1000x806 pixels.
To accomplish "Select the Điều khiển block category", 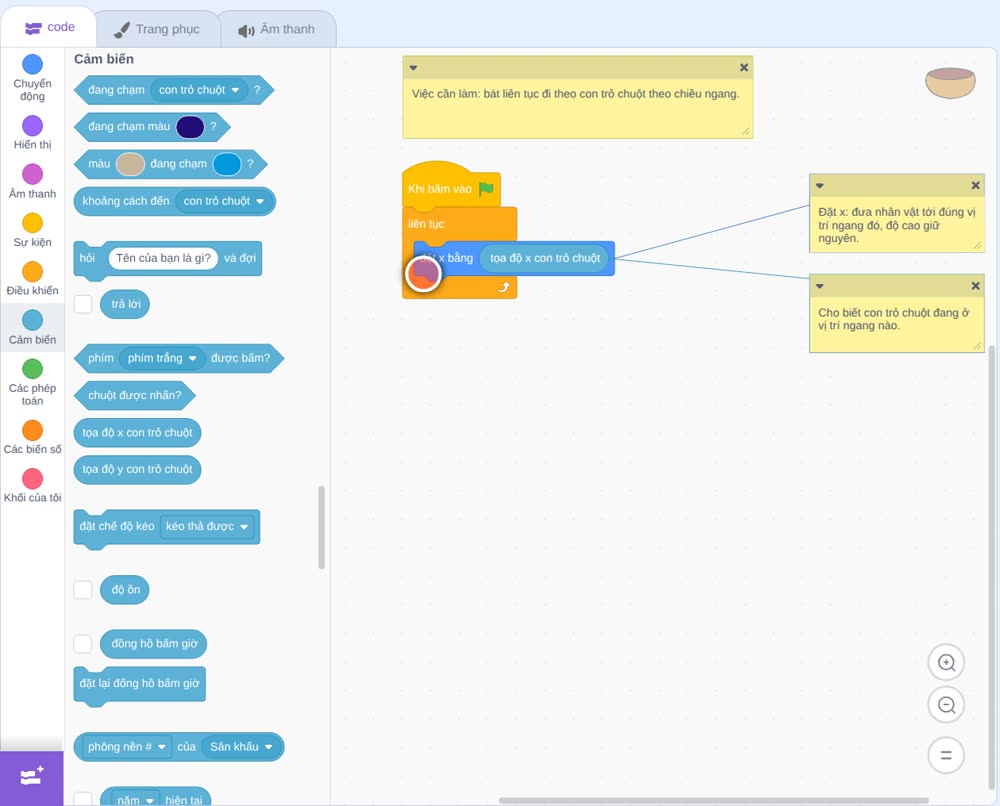I will coord(32,279).
